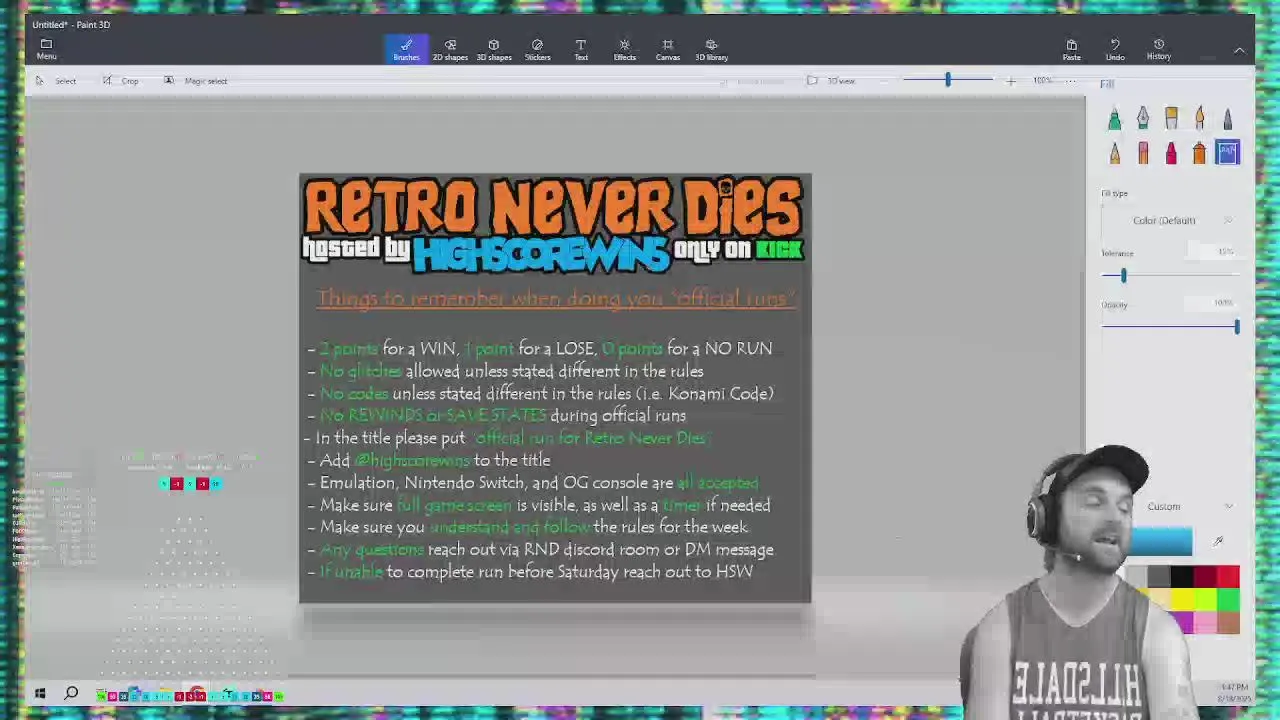Choose the pink color swatch
Screen dimensions: 1280x720
point(1206,623)
